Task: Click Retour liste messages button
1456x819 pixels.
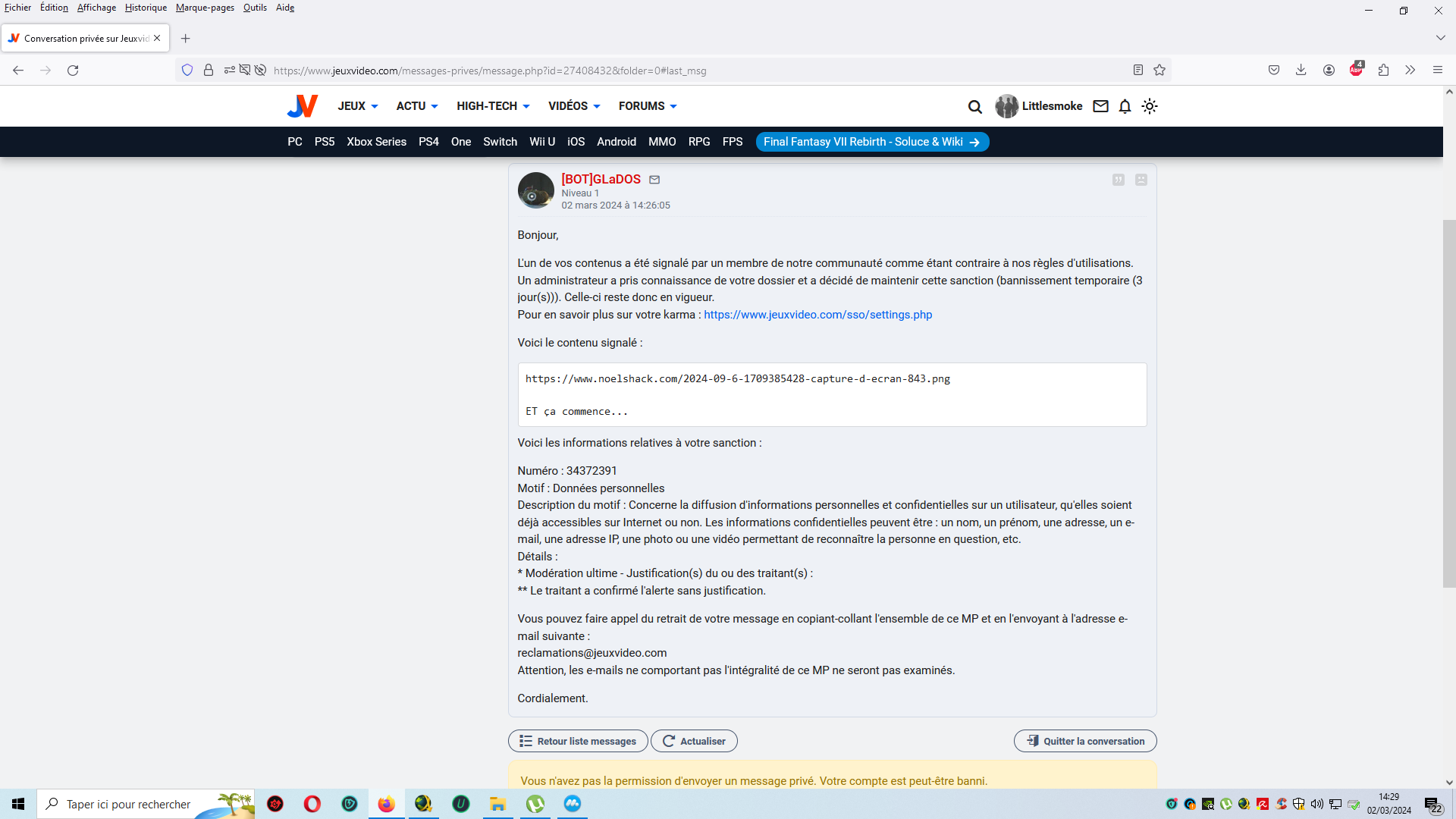Action: click(578, 741)
